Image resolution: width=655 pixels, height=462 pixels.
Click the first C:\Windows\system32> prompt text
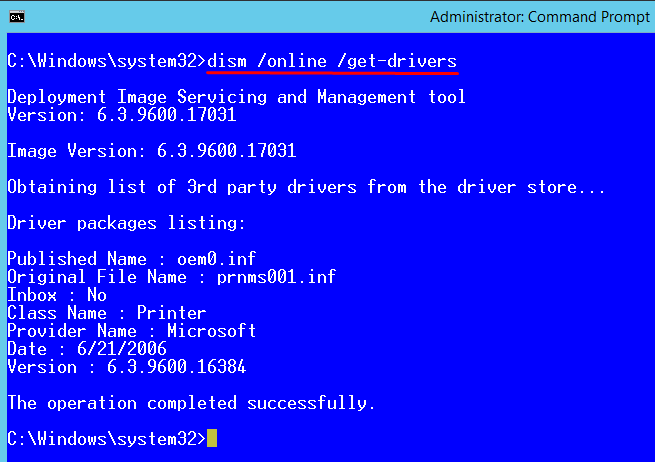coord(107,61)
